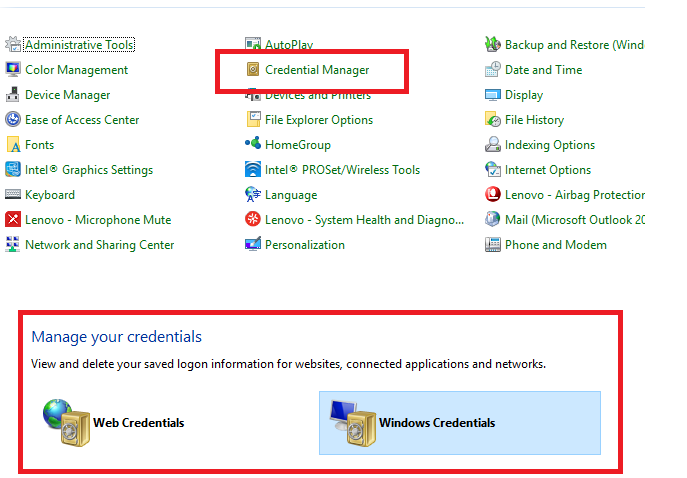Screen dimensions: 687x478
Task: Open Phone and Modem link
Action: [x=556, y=244]
